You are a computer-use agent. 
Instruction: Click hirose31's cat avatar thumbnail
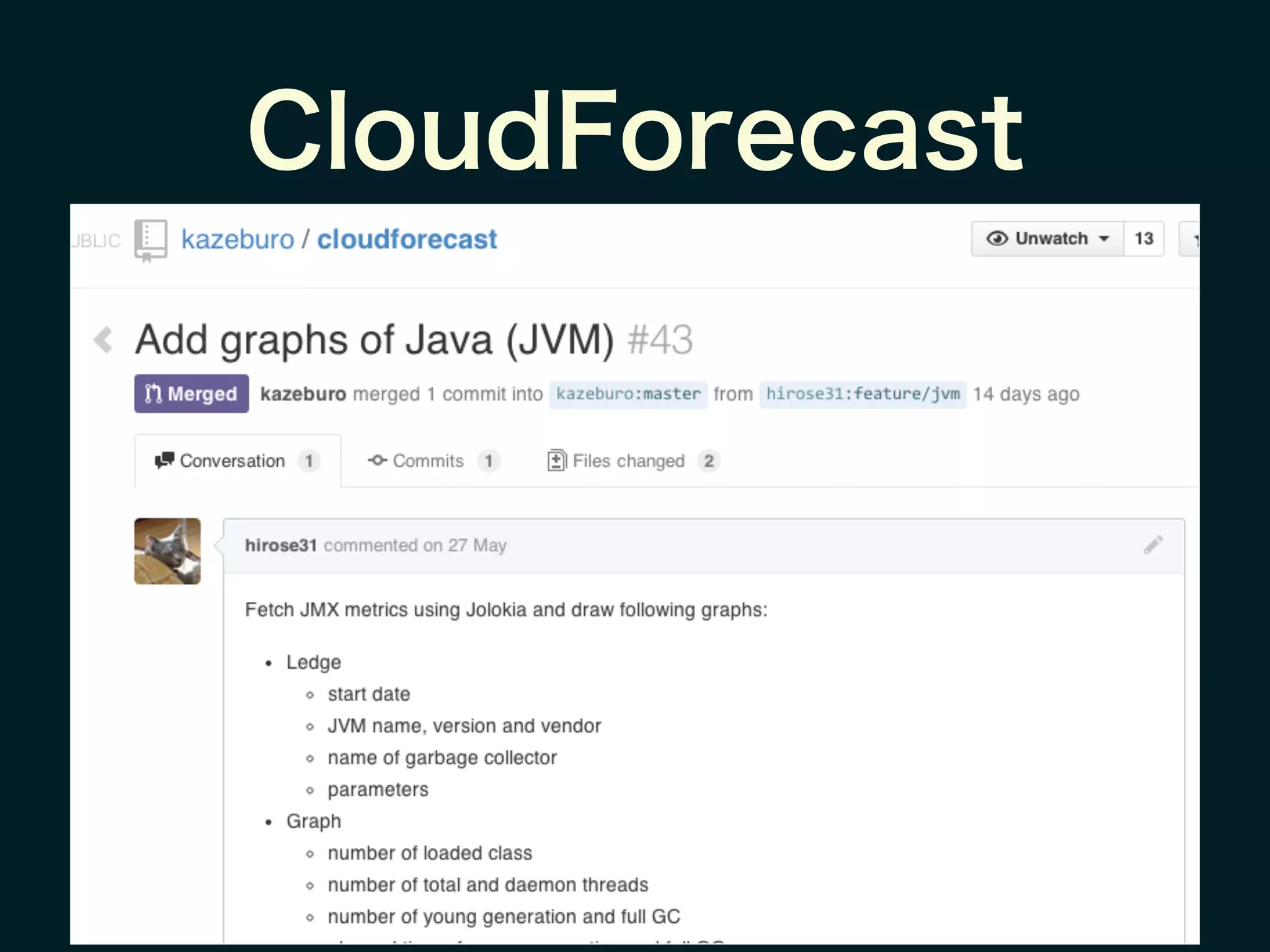pos(167,551)
